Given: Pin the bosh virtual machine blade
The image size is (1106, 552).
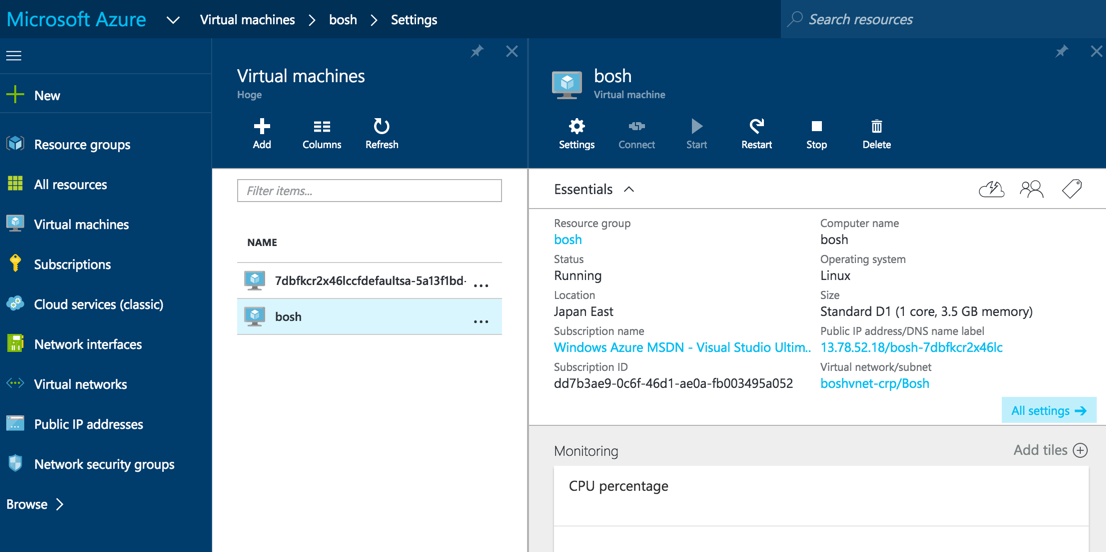Looking at the screenshot, I should pos(1062,51).
